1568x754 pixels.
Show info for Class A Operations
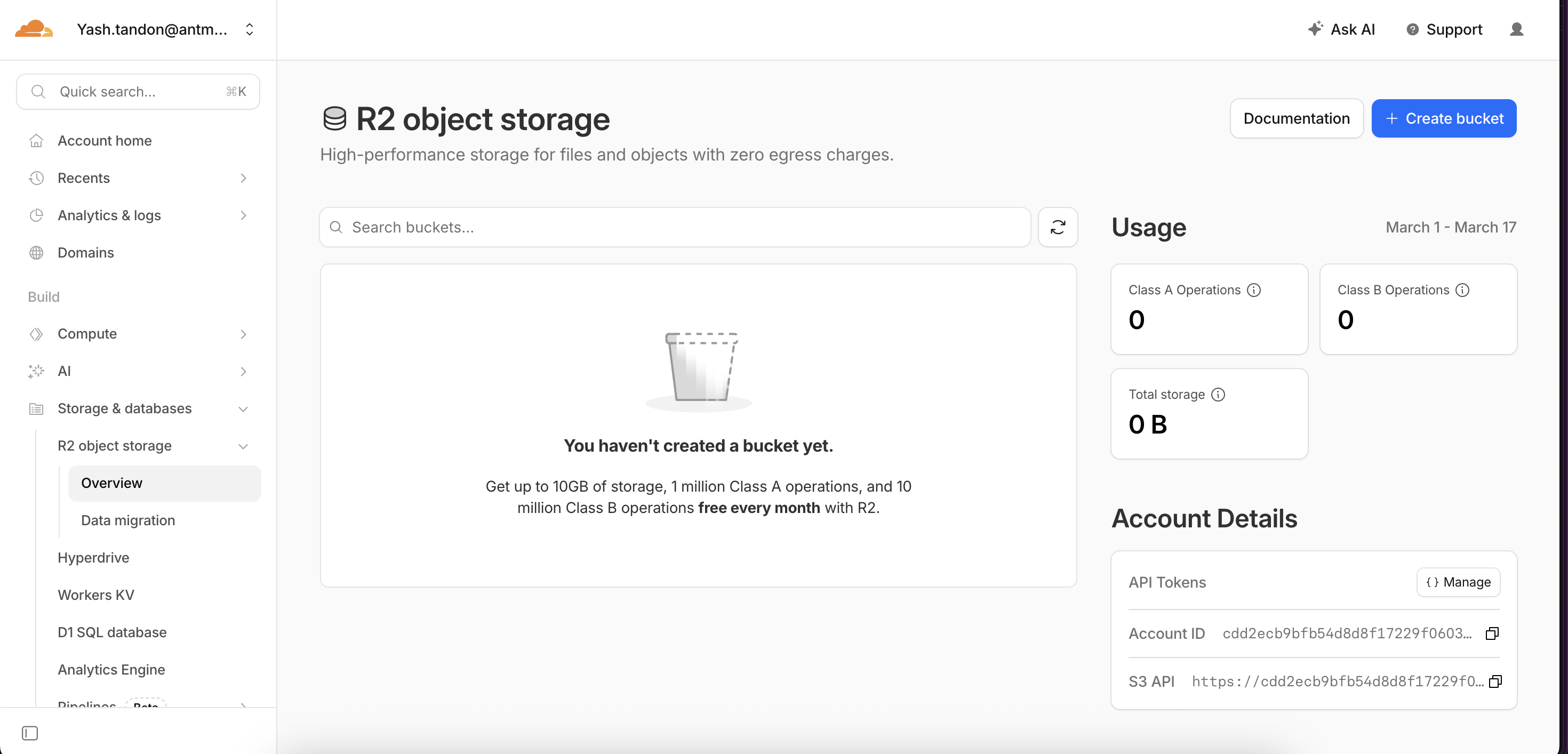click(1254, 290)
